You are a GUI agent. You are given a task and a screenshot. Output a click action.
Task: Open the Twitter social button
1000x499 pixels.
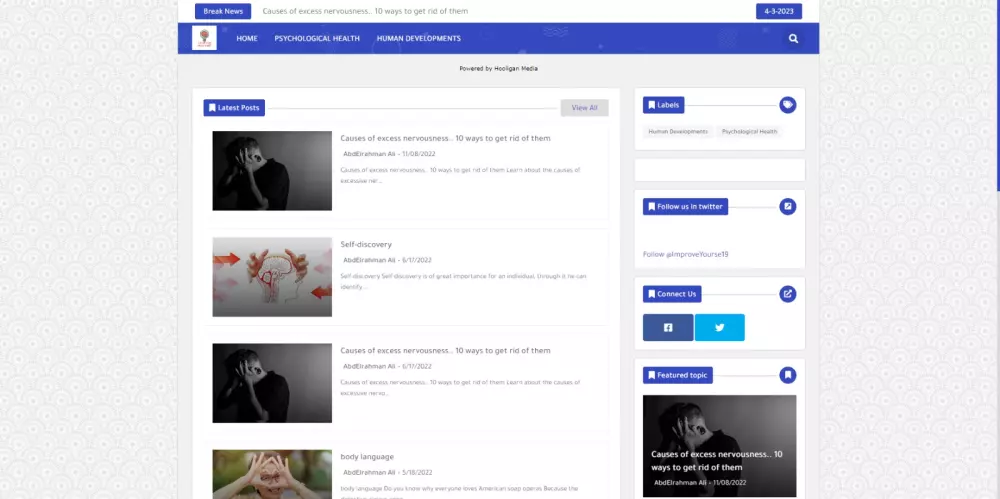tap(719, 327)
